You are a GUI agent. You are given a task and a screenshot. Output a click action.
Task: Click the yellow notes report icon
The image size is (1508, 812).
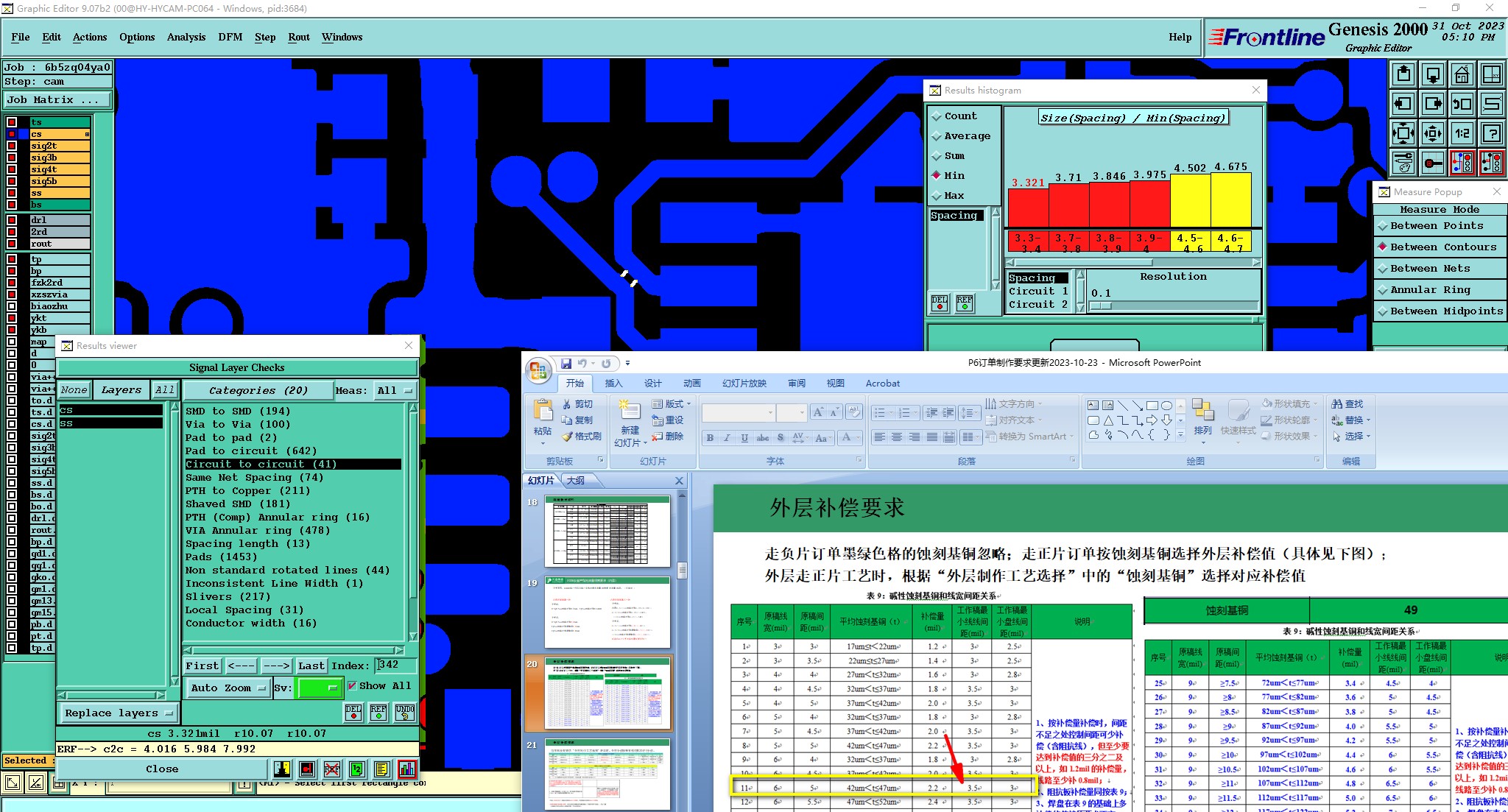381,769
